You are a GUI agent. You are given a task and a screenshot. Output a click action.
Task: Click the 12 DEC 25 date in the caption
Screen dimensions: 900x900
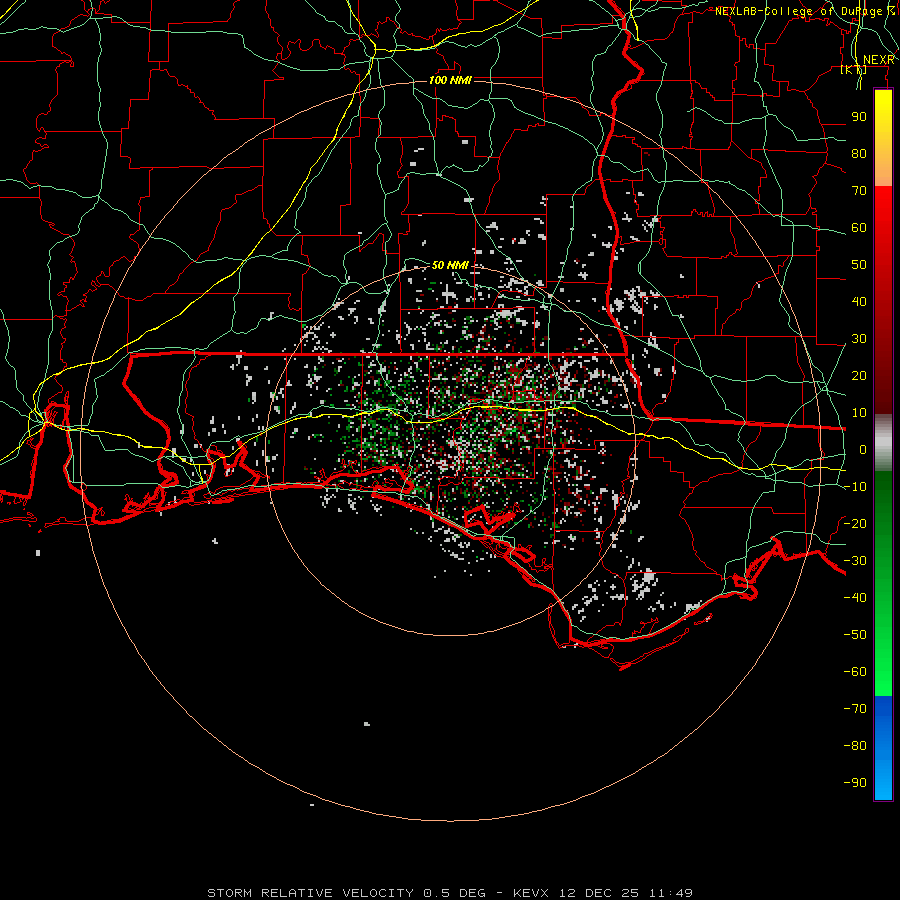[599, 893]
